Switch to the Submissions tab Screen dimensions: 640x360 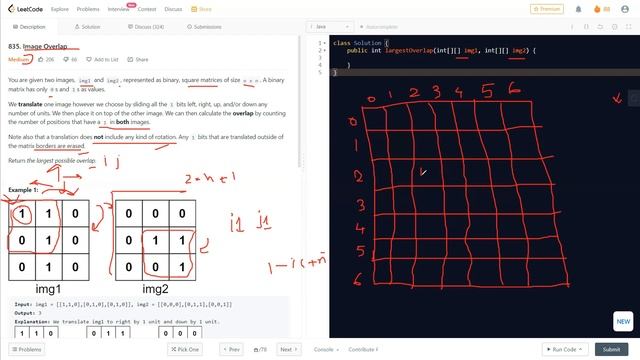204,27
